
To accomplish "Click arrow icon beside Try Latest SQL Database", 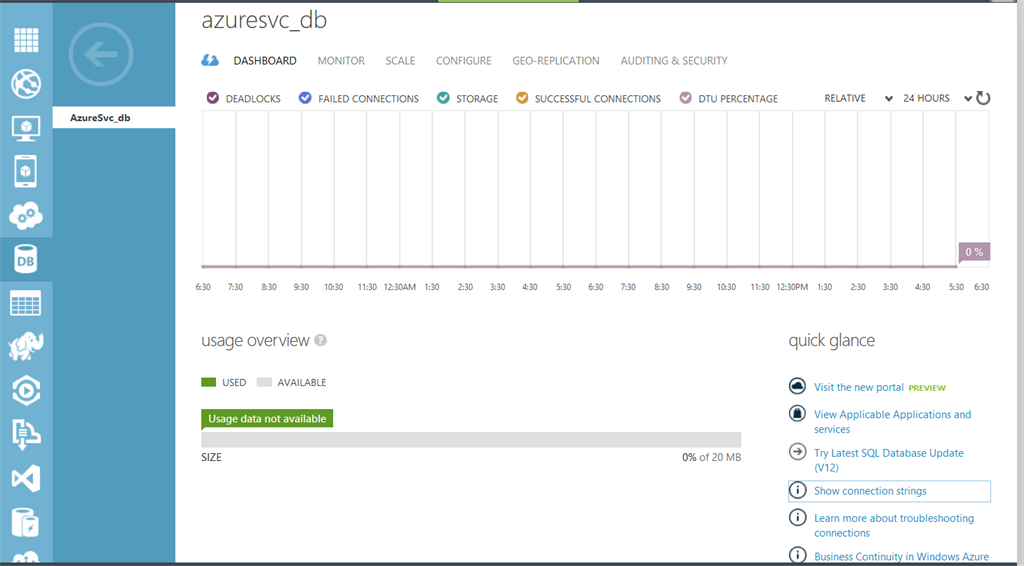I will coord(797,452).
